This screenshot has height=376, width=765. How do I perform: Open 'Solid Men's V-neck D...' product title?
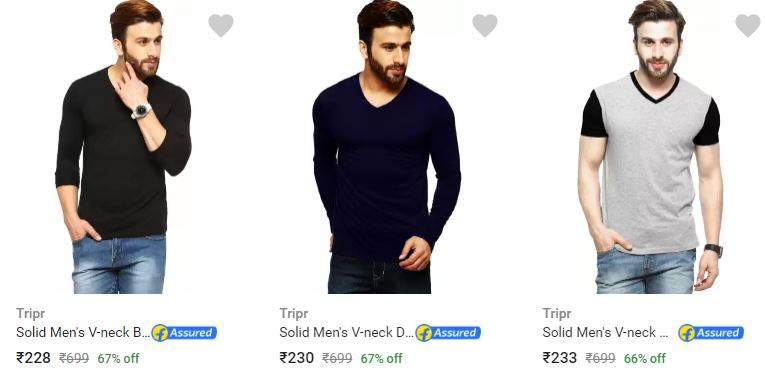pyautogui.click(x=346, y=333)
